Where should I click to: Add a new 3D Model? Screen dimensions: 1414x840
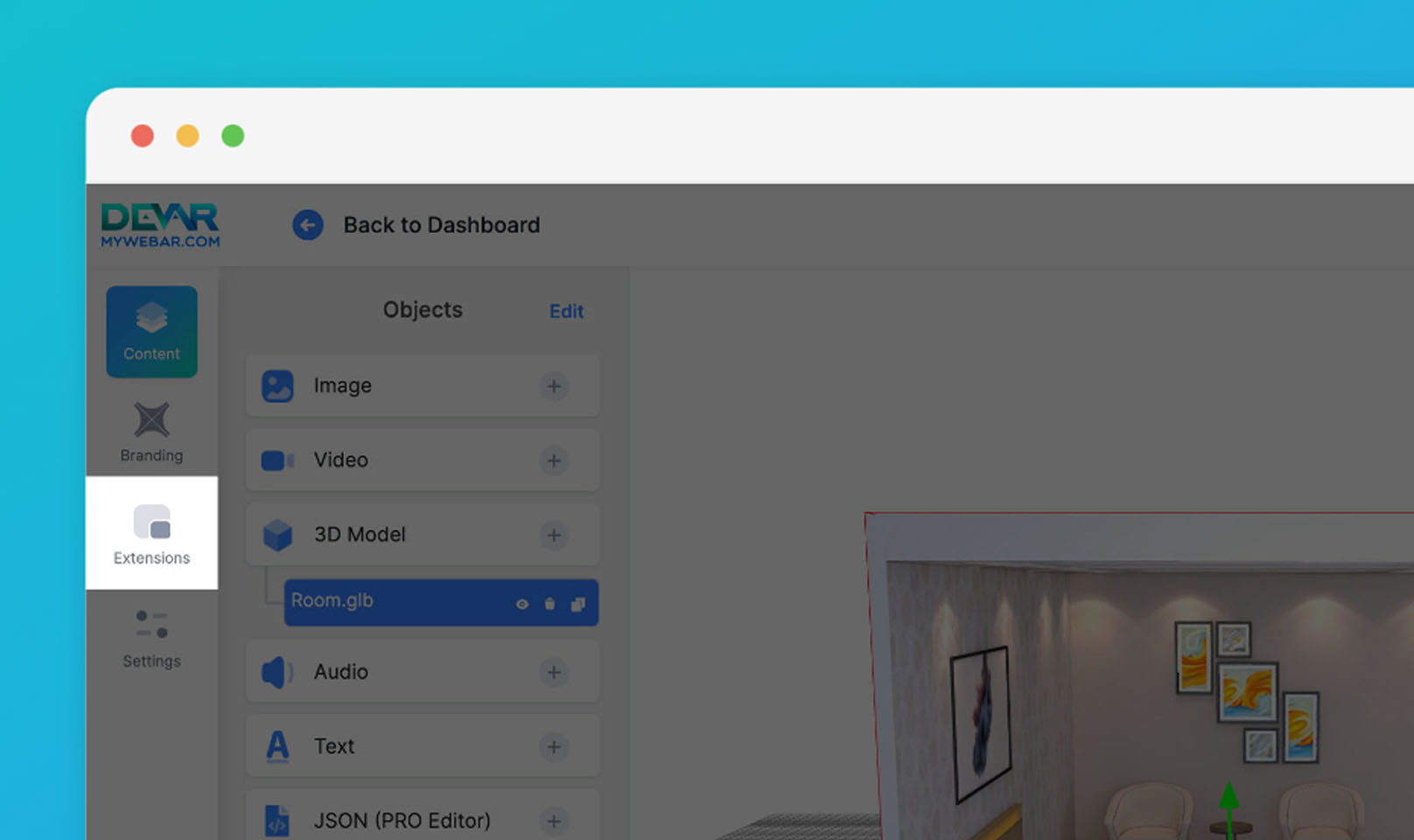pyautogui.click(x=554, y=535)
